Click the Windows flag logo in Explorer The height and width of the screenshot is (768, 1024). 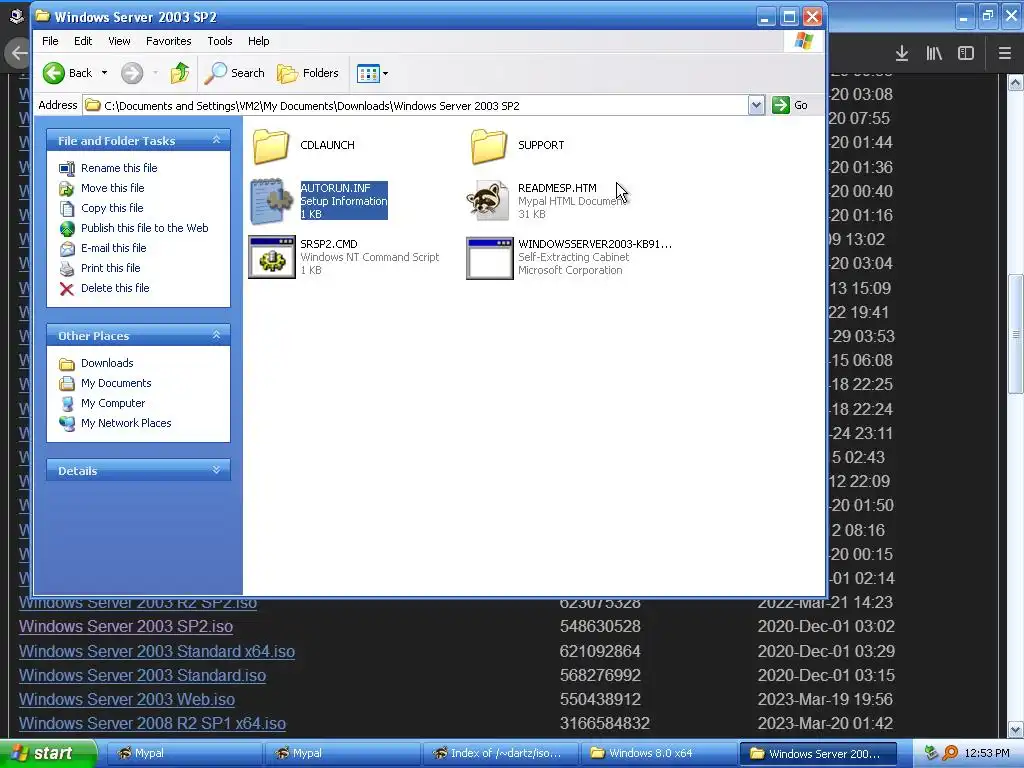pos(804,41)
